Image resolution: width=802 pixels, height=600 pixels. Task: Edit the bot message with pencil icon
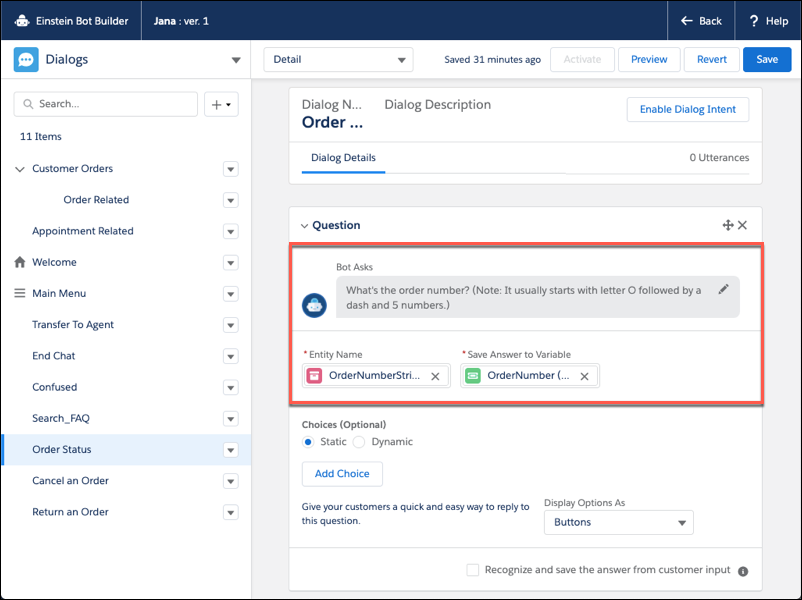(x=723, y=290)
